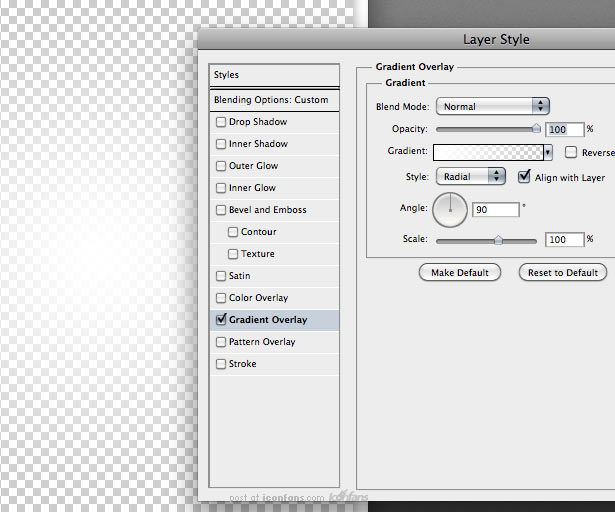Tick the Inner Glow checkbox
This screenshot has width=615, height=512.
click(221, 188)
